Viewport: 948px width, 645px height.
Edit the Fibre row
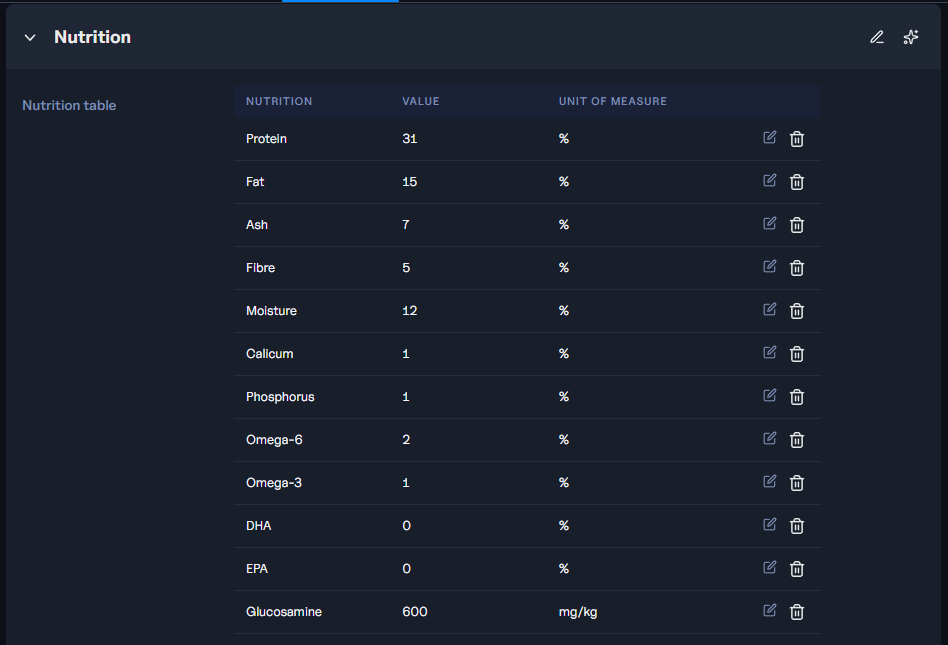770,267
